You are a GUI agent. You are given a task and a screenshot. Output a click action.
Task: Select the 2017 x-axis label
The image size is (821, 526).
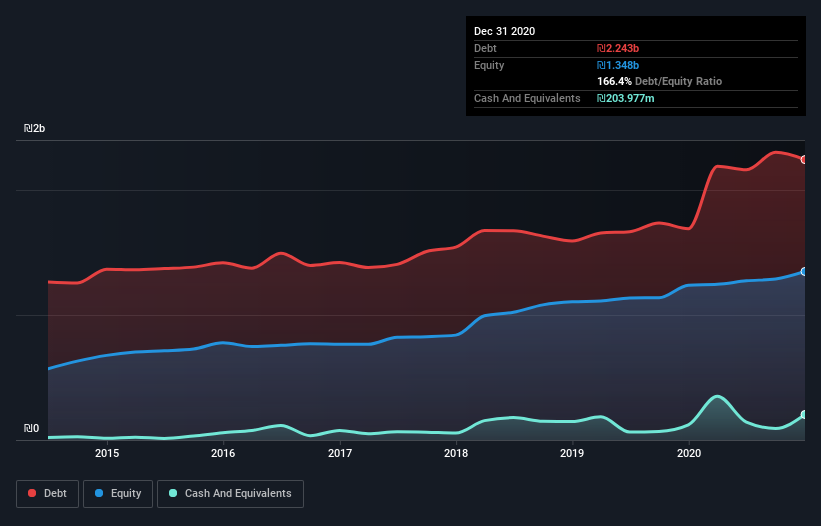point(340,453)
